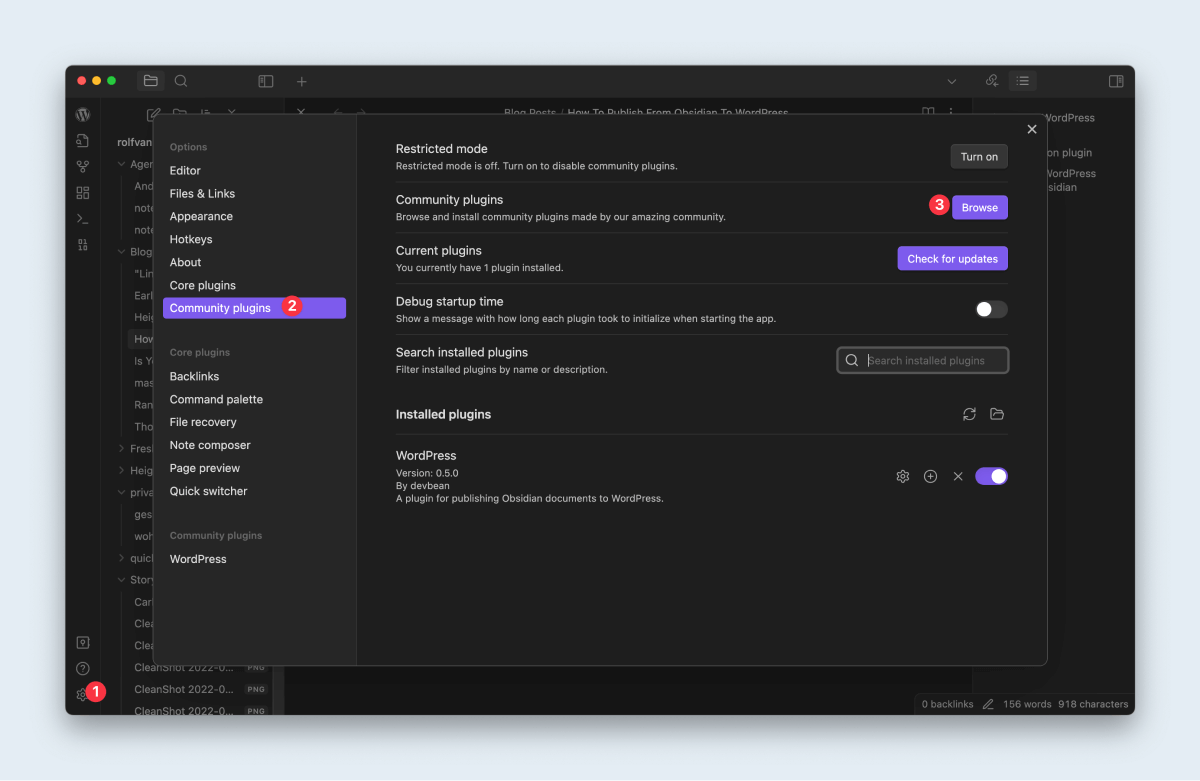Viewport: 1200px width, 781px height.
Task: Disable the WordPress plugin toggle
Action: (992, 476)
